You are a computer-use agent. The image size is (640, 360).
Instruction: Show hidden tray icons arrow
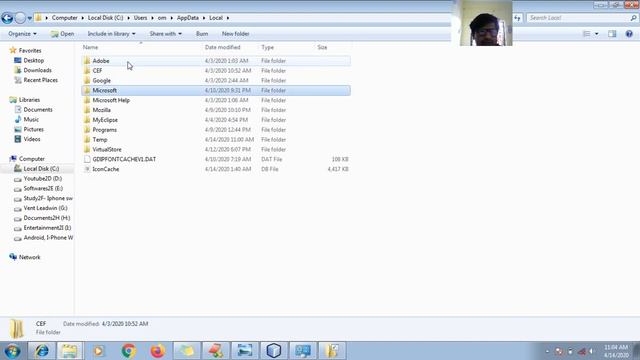click(x=547, y=351)
